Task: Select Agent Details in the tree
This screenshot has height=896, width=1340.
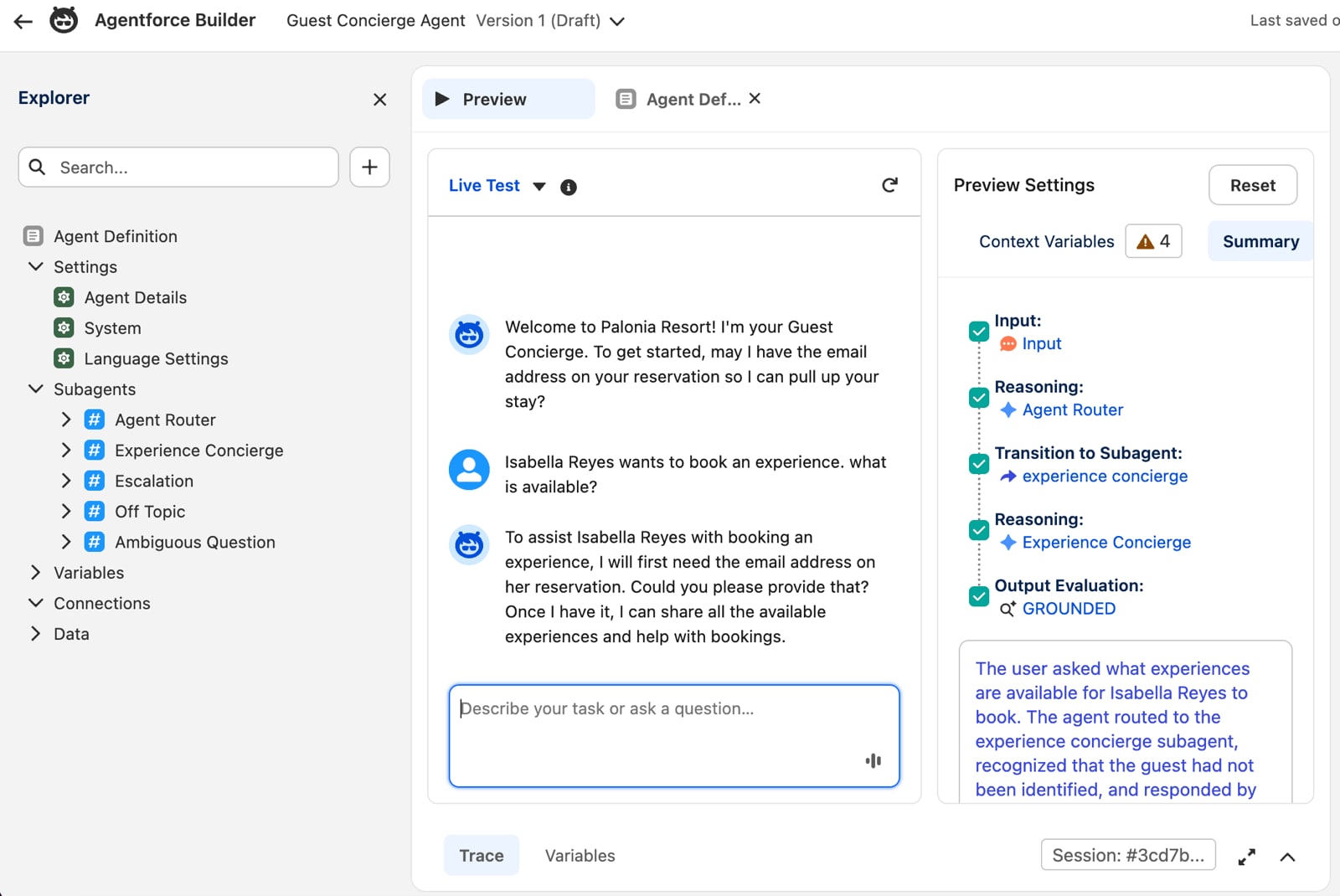Action: click(x=136, y=297)
